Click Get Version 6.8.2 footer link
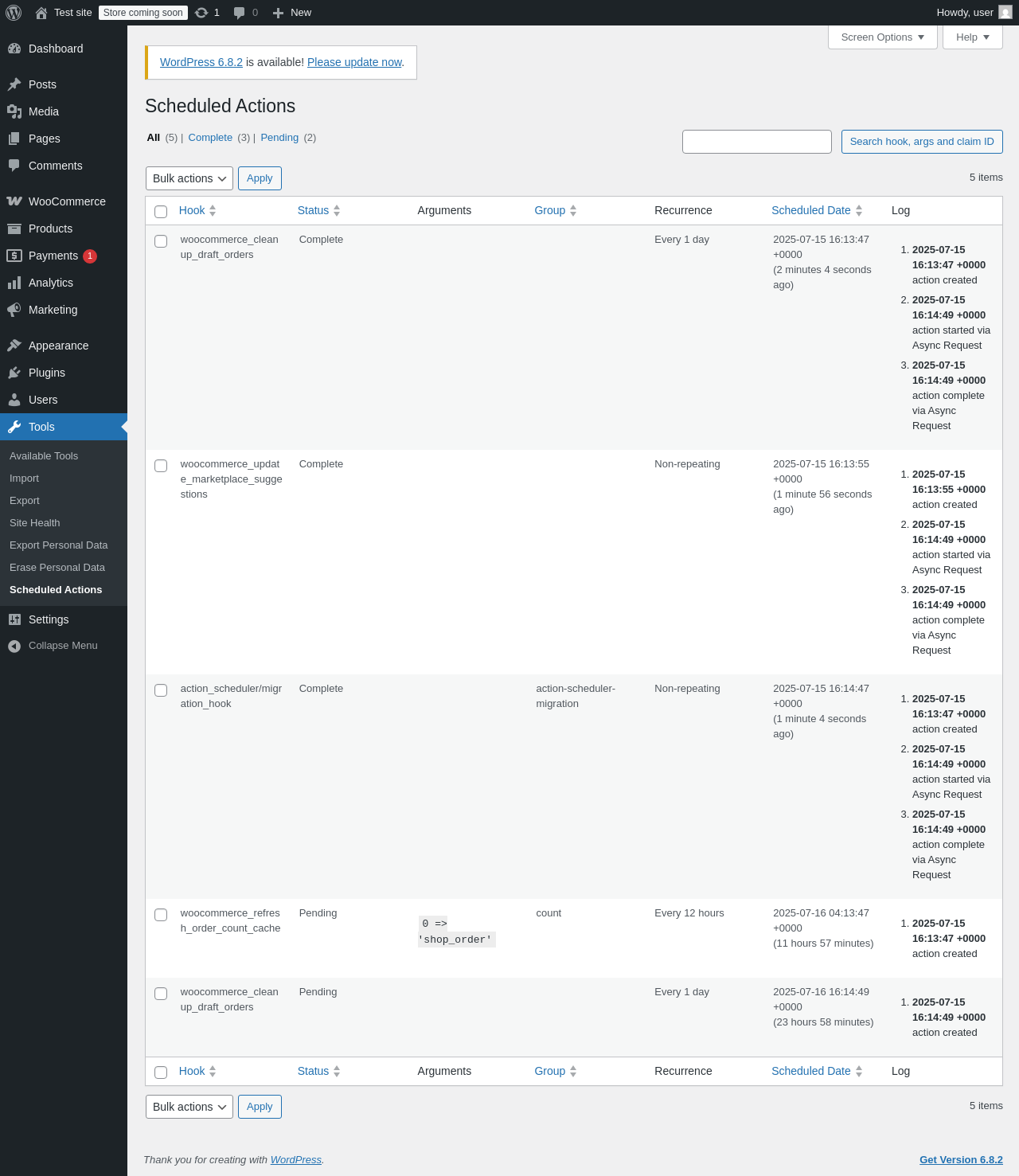Viewport: 1019px width, 1176px height. [961, 1160]
